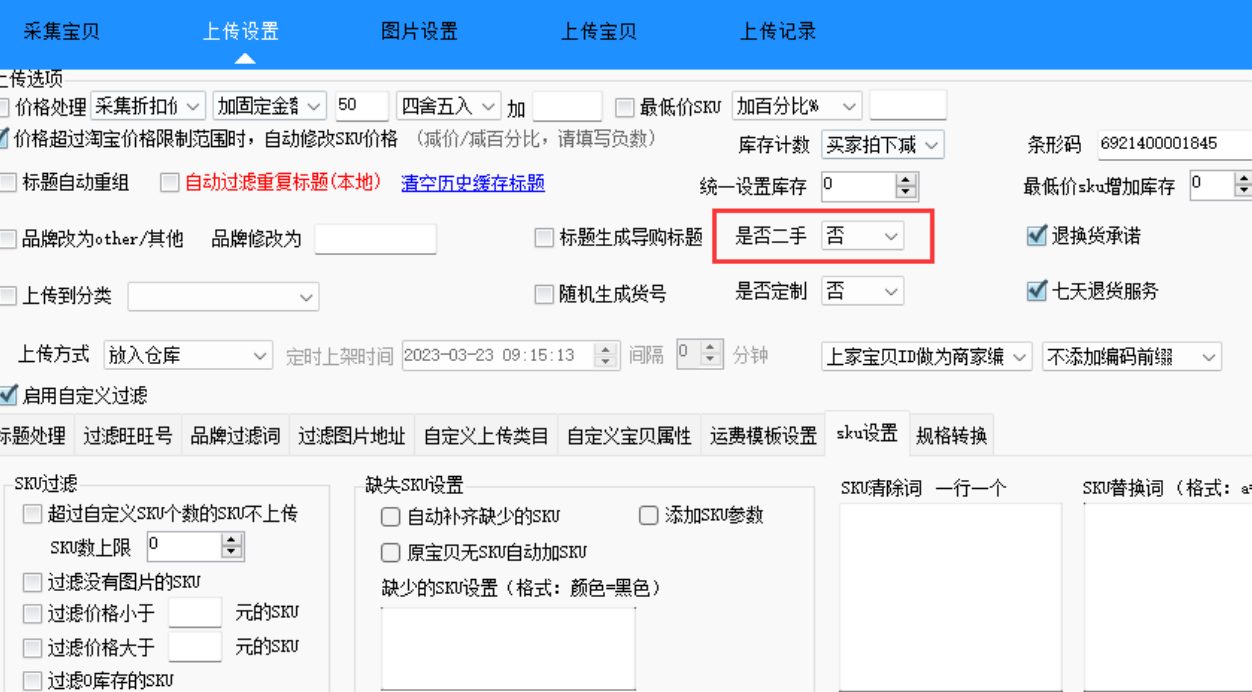The height and width of the screenshot is (692, 1252).
Task: Open the 库存计数 买家拍下减 dropdown
Action: click(882, 145)
